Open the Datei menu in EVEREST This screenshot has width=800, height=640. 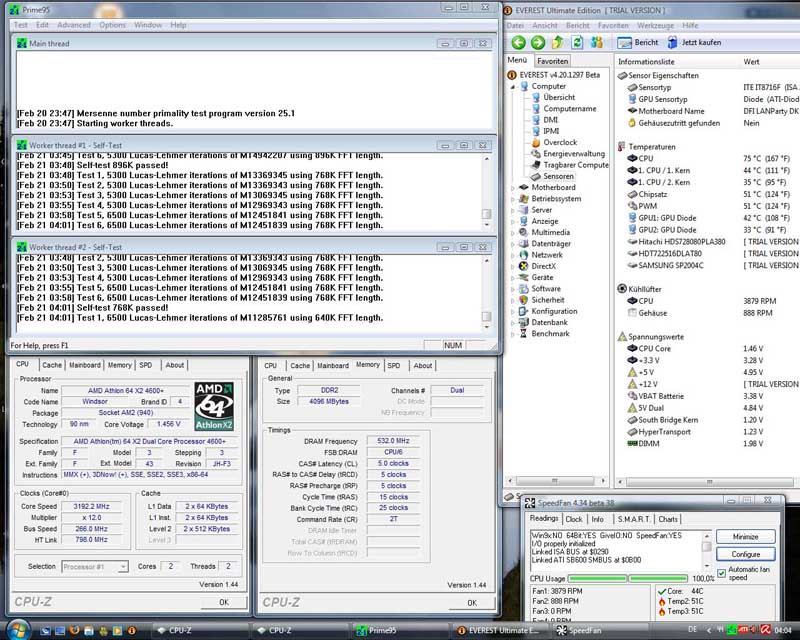(x=515, y=26)
